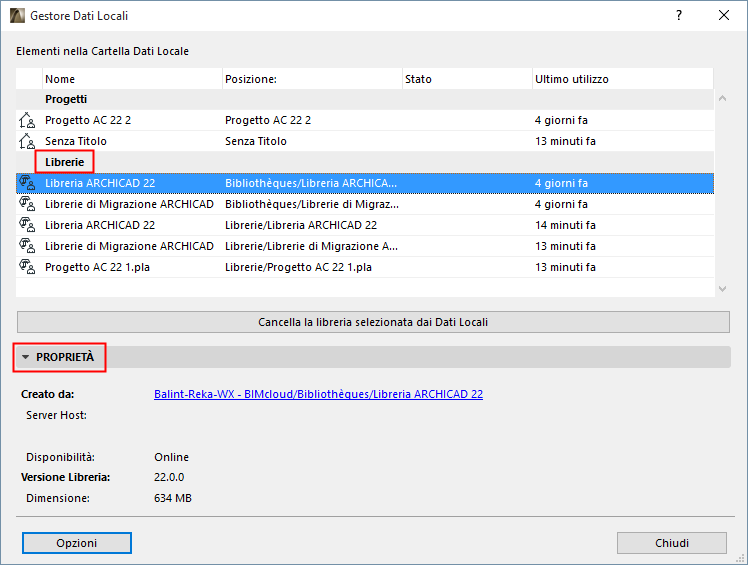This screenshot has width=748, height=565.
Task: Select the Progetto AC 22 2 project name
Action: (88, 120)
